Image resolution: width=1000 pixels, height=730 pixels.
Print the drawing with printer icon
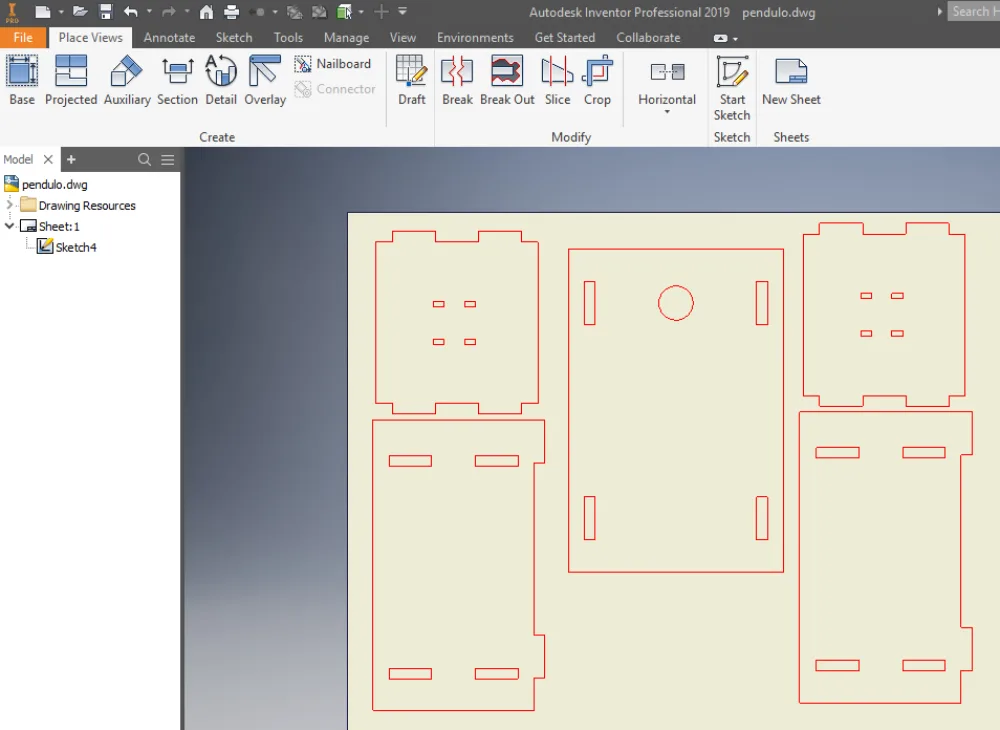pos(232,11)
